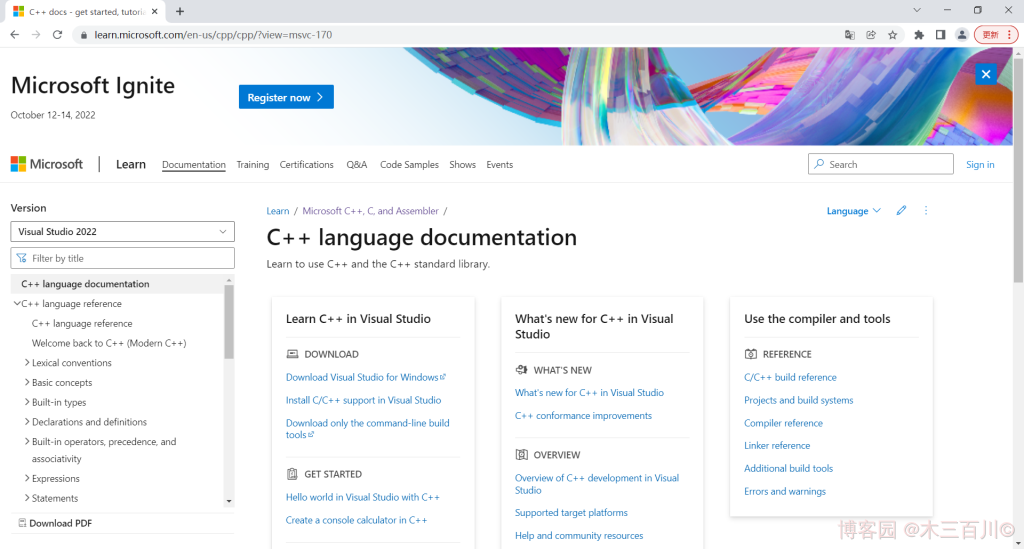Open the Documentation nav item

[x=193, y=165]
